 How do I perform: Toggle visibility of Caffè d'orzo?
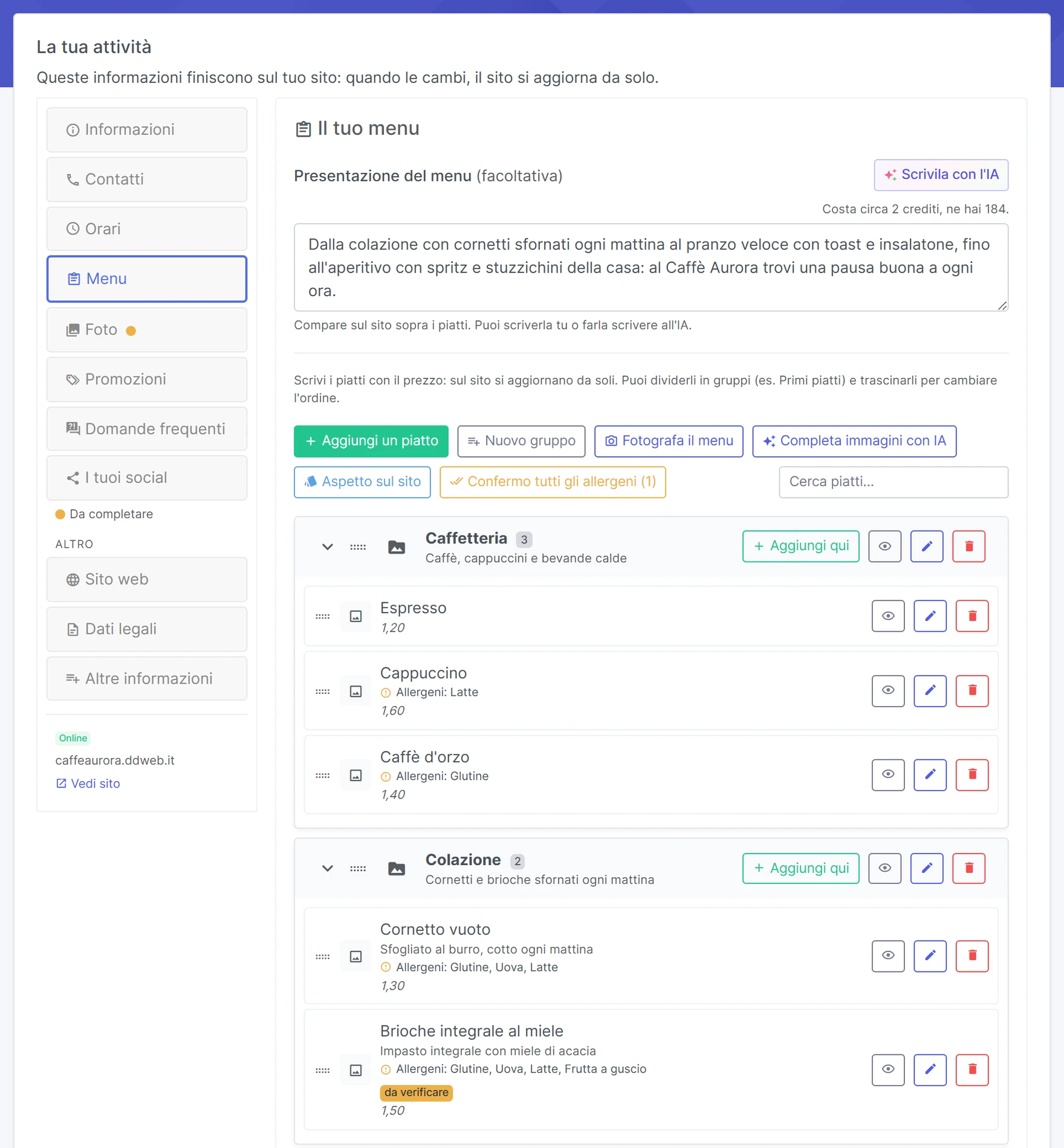pos(888,774)
